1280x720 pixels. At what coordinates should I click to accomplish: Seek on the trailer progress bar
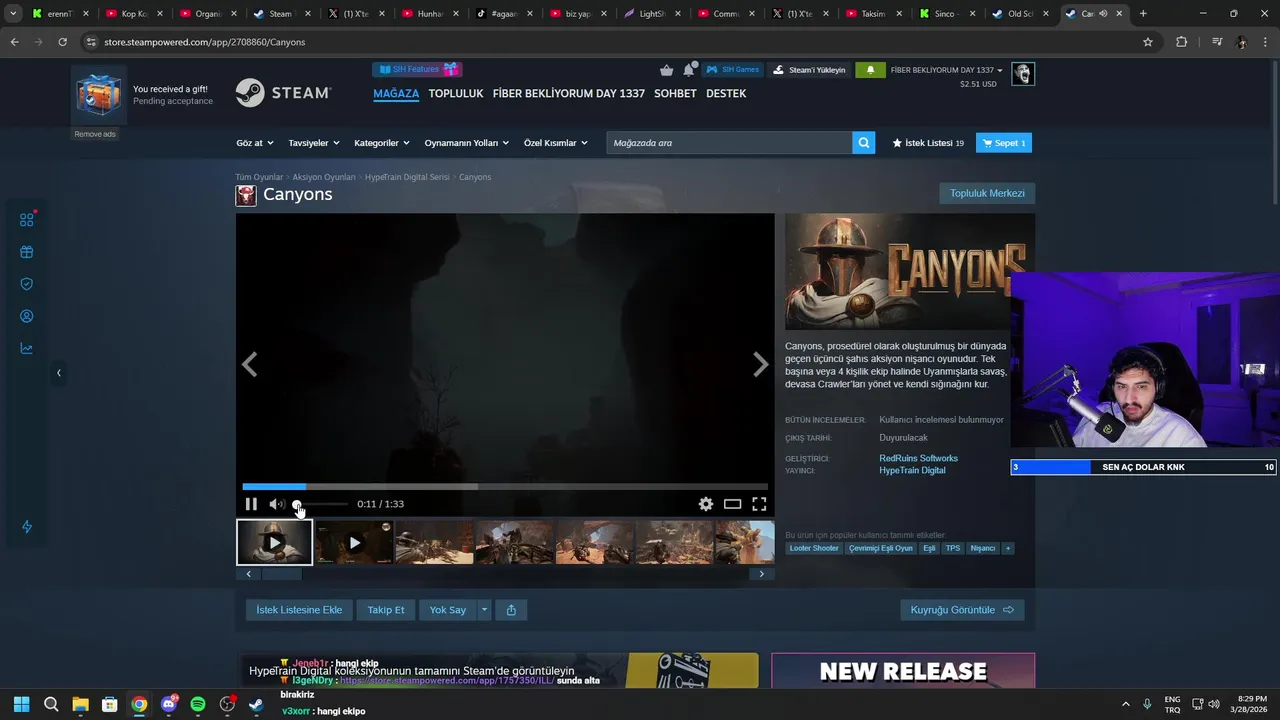click(x=505, y=487)
